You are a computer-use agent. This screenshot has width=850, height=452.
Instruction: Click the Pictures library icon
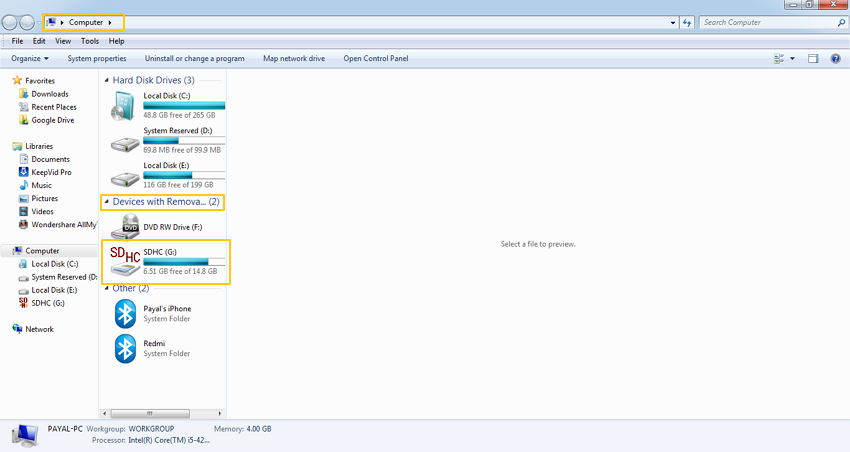click(x=23, y=198)
